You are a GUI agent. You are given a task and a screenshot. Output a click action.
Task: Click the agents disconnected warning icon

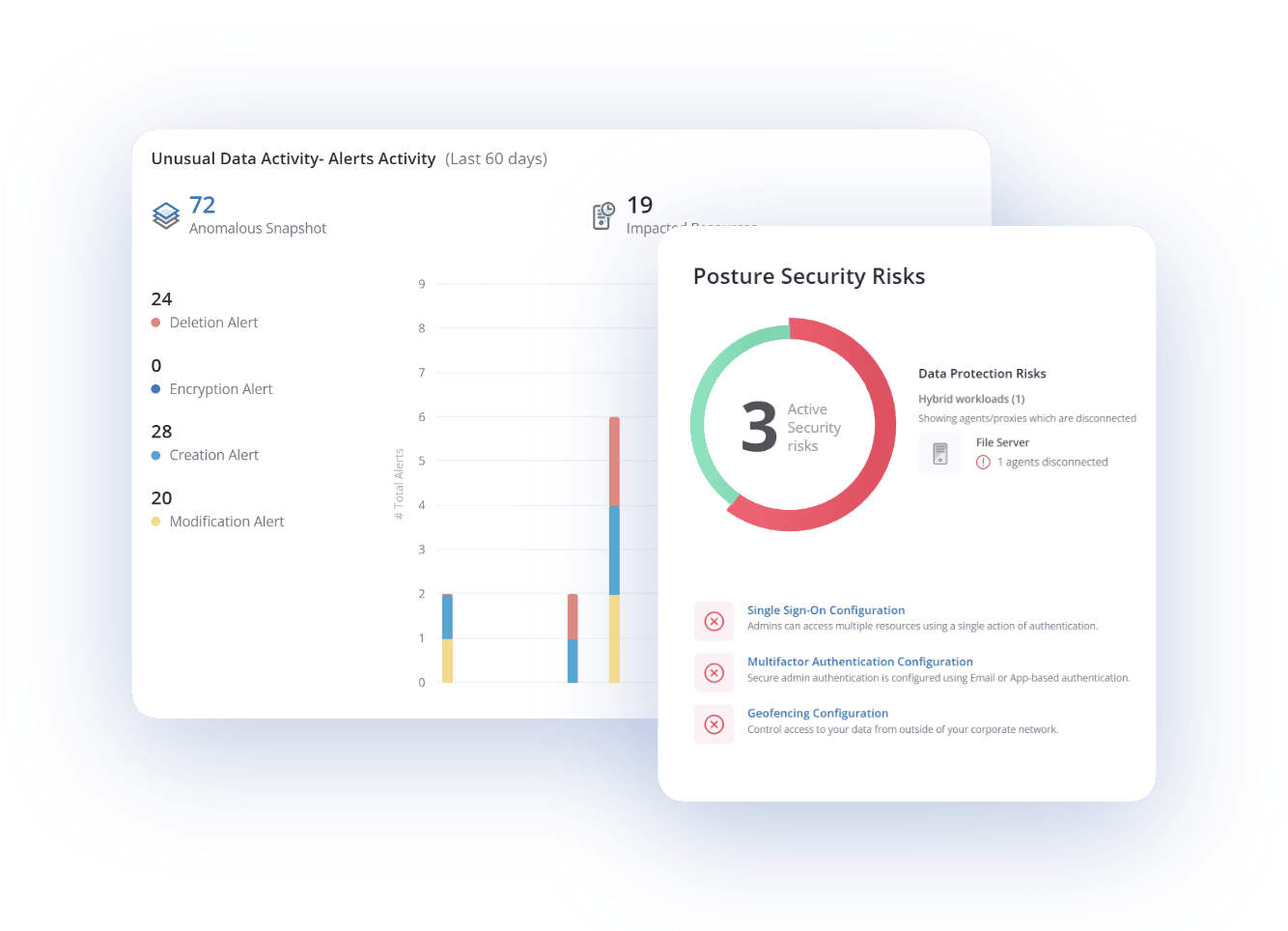(x=983, y=463)
